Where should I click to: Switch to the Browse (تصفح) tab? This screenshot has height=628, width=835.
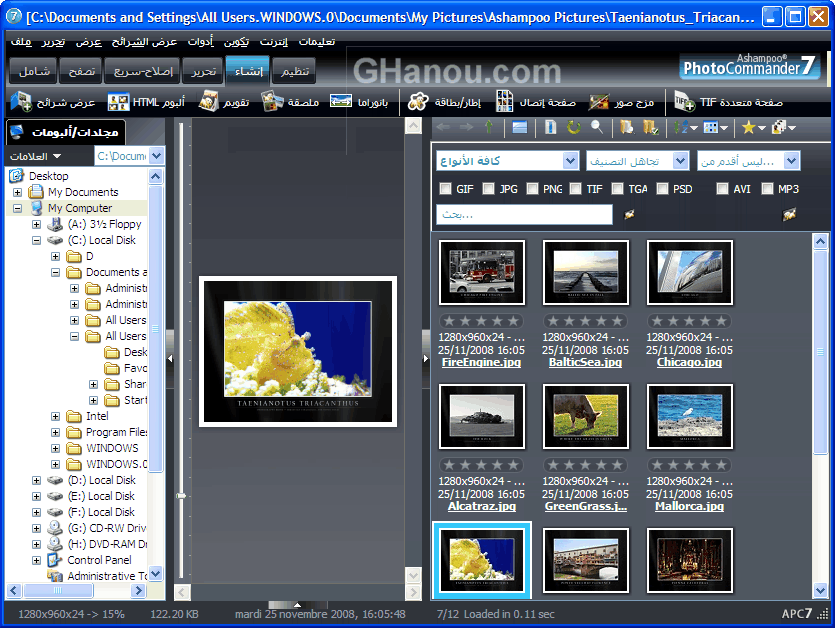(81, 71)
